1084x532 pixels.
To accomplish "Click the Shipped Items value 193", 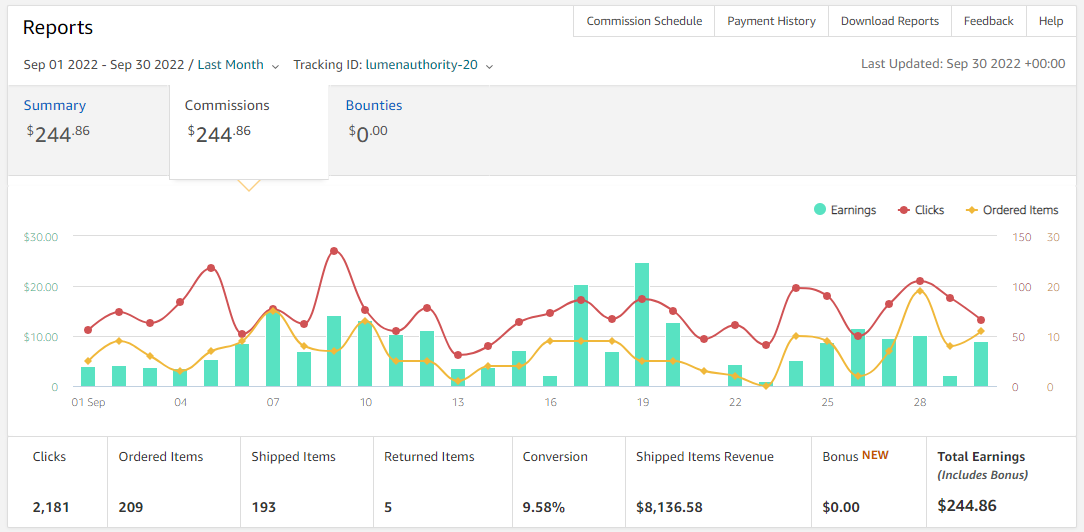I will click(263, 507).
